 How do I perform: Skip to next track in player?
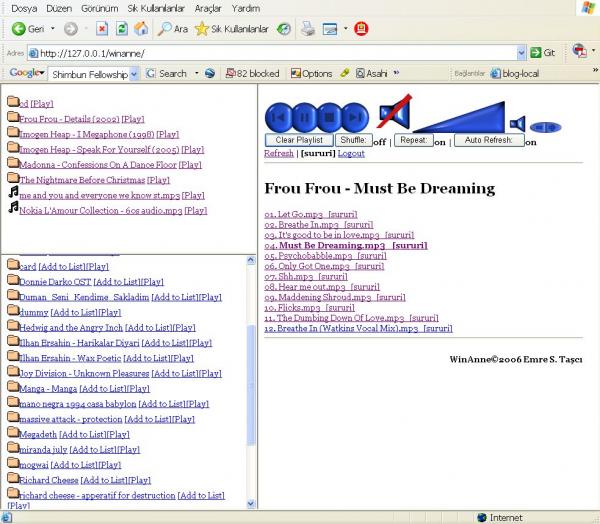click(x=356, y=118)
